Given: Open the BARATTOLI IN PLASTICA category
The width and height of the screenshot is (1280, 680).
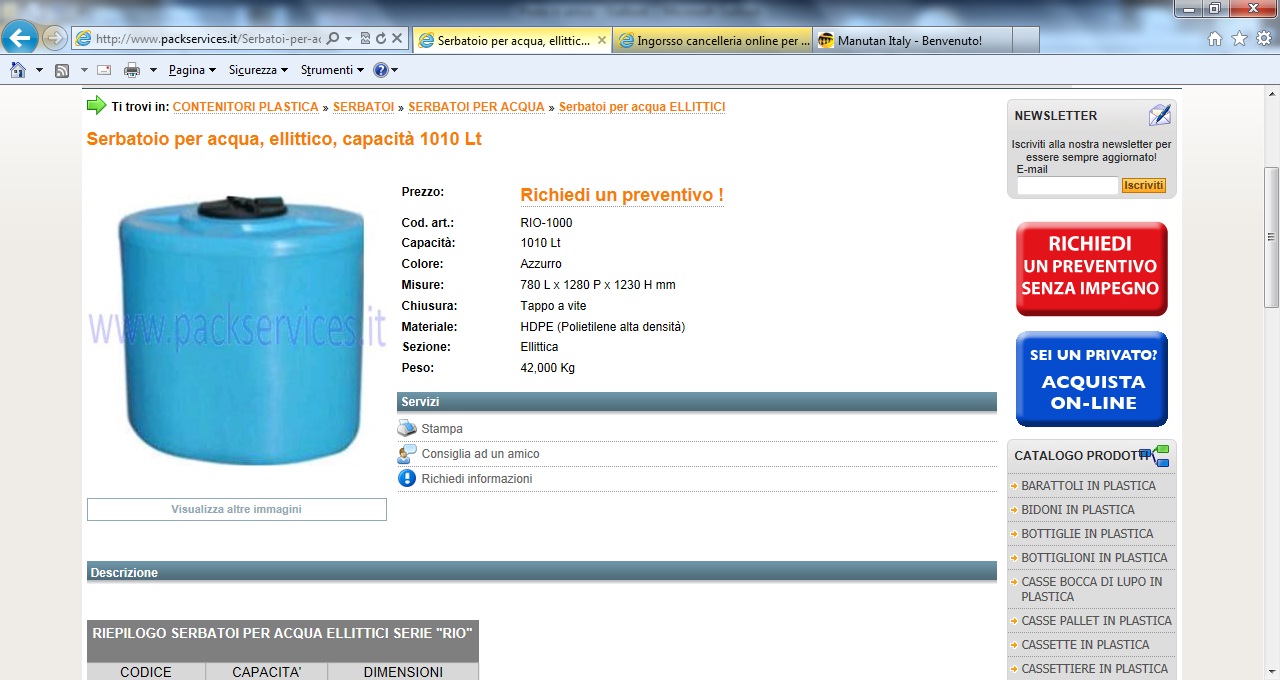Looking at the screenshot, I should 1088,486.
